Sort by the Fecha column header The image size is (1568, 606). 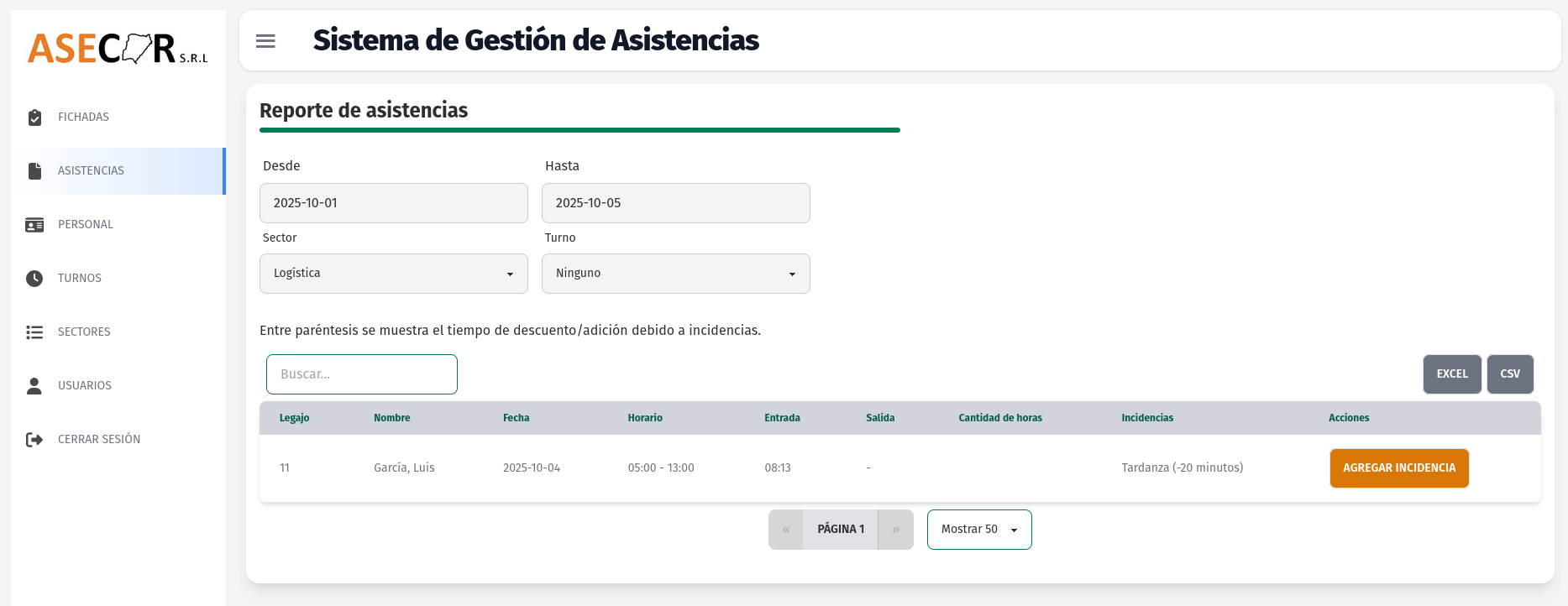tap(517, 418)
